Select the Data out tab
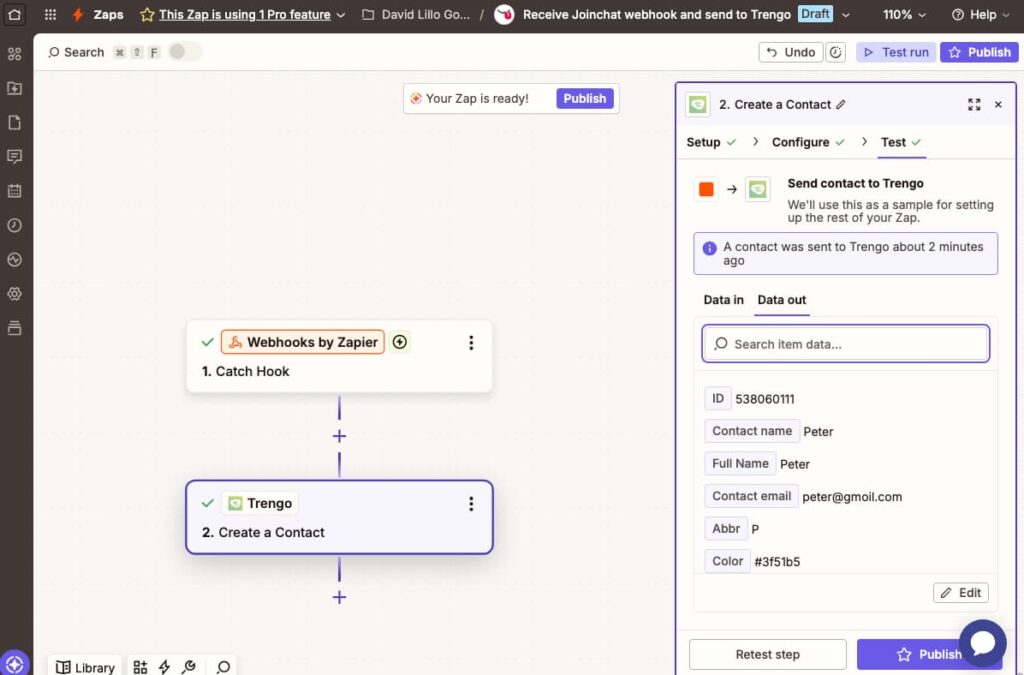This screenshot has height=675, width=1024. point(782,300)
